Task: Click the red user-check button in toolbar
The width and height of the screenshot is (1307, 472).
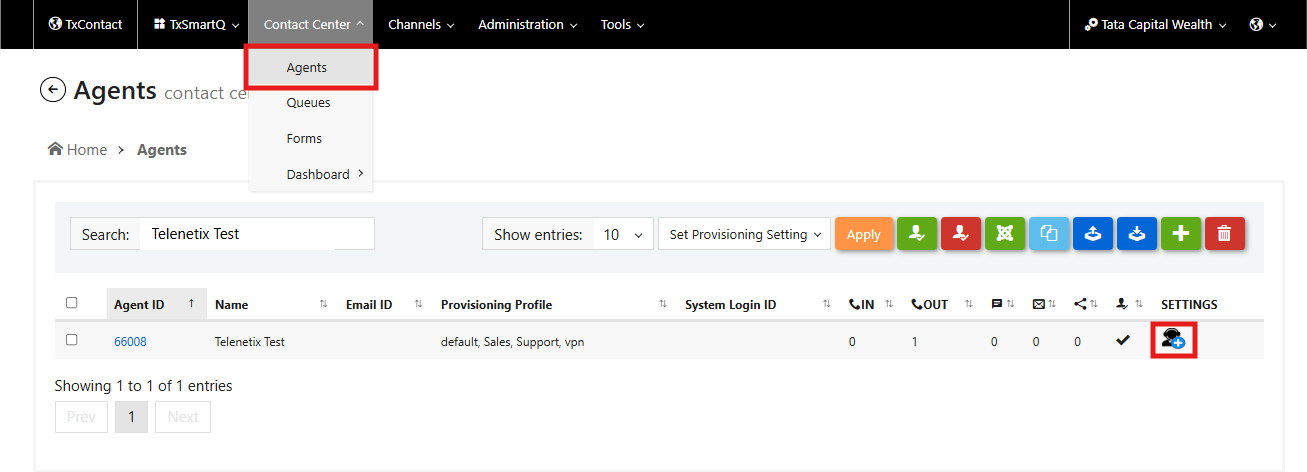Action: click(961, 234)
